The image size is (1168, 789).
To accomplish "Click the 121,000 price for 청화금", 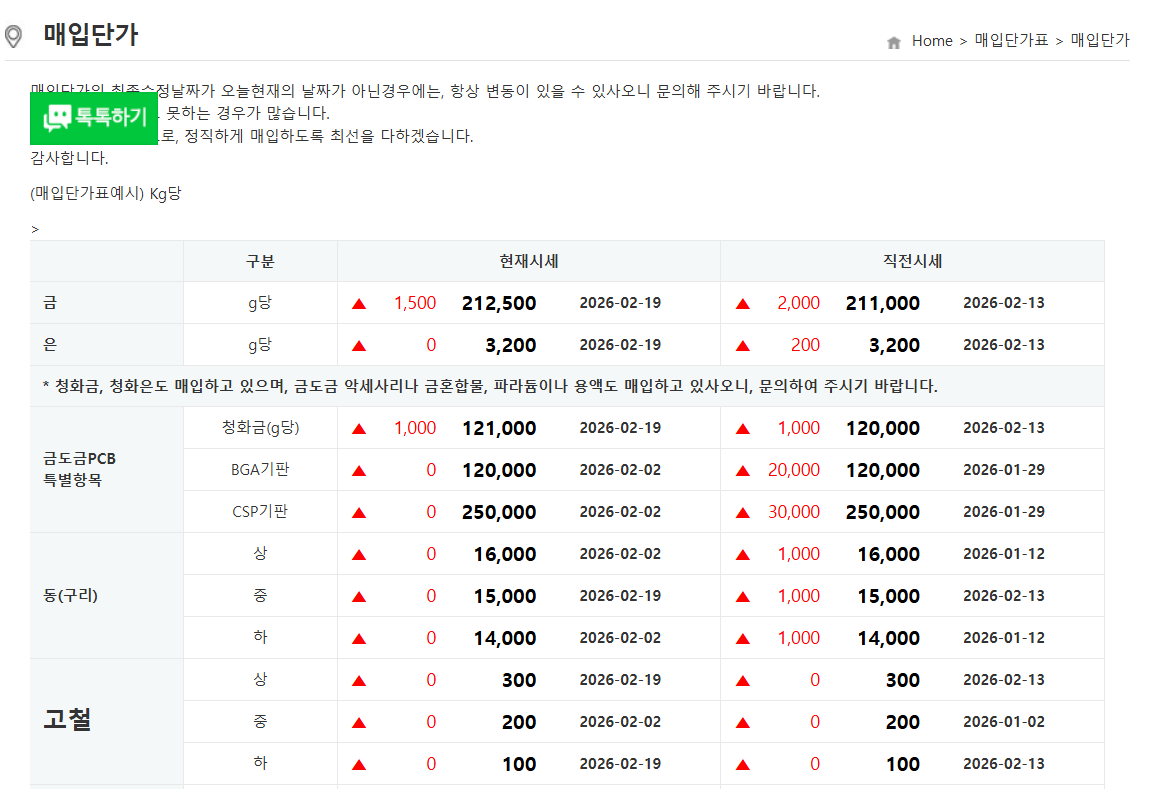I will pos(499,428).
